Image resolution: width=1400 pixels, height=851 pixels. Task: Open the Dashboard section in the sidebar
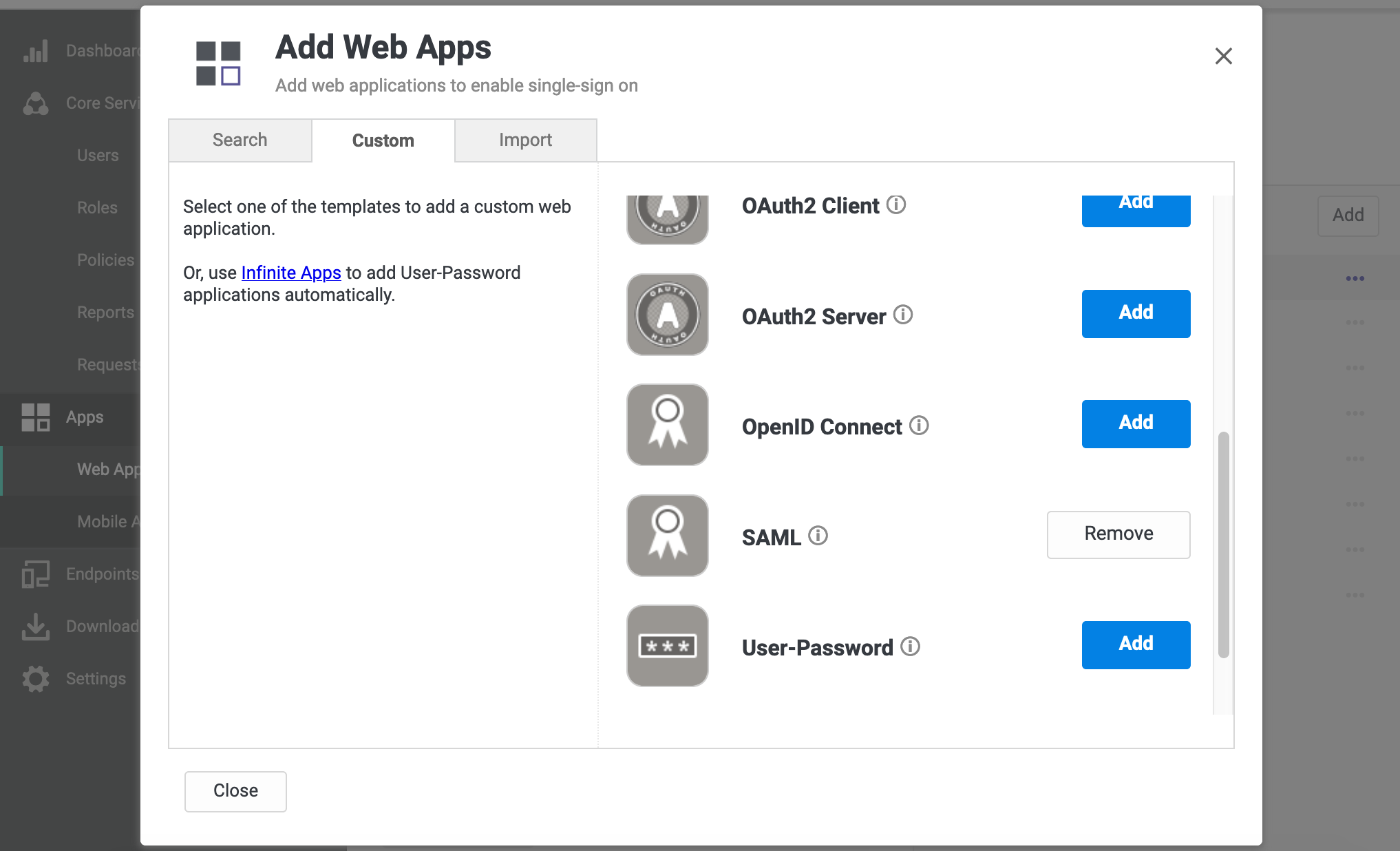coord(36,50)
